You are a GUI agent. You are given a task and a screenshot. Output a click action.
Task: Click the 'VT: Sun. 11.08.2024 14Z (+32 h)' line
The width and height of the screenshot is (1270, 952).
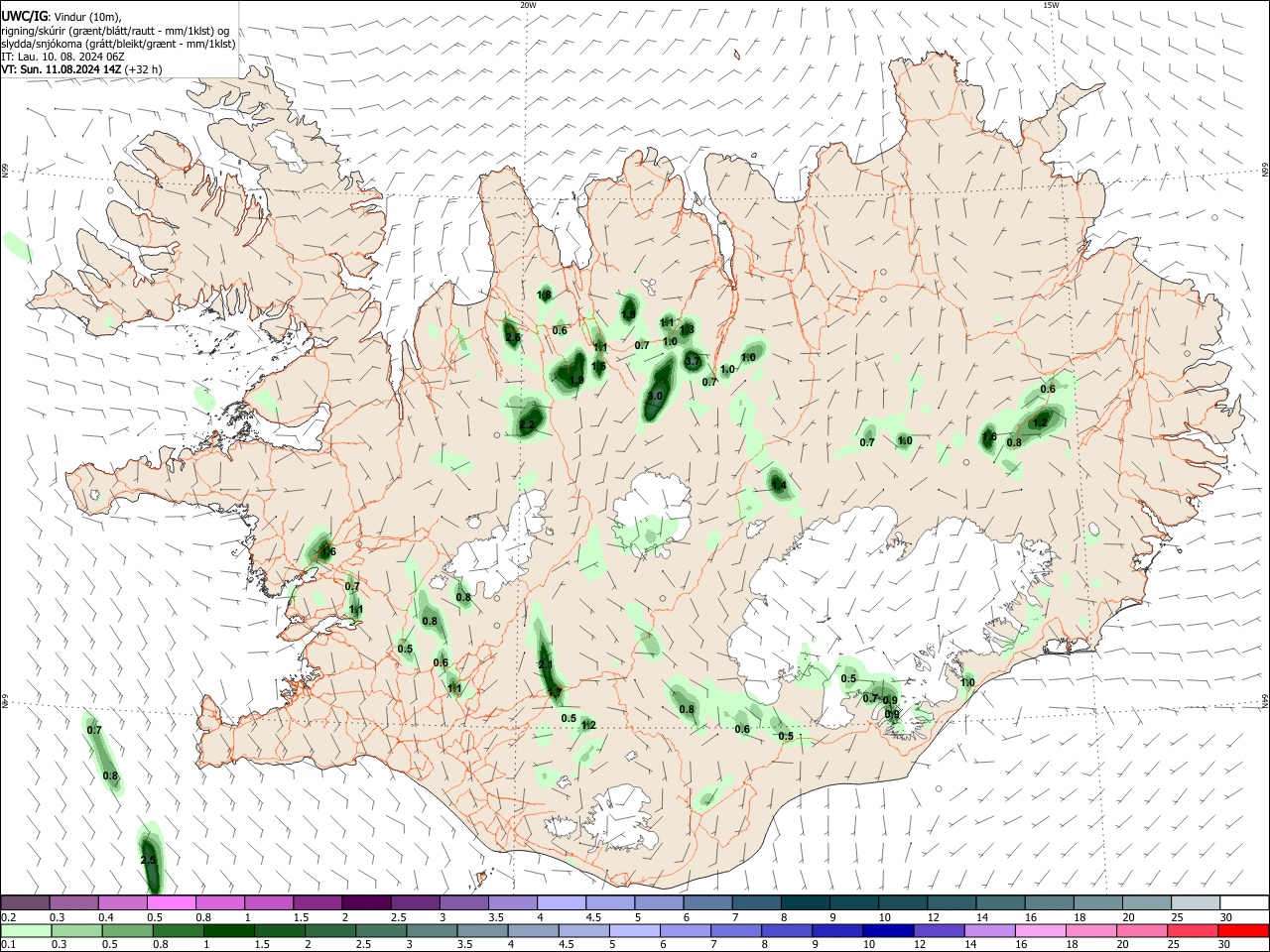tap(81, 69)
